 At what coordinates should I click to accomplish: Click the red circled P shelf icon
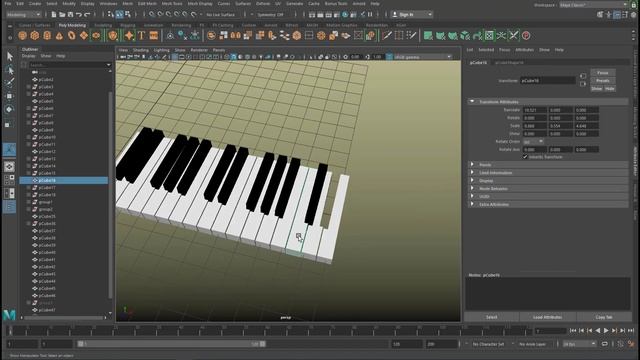[526, 36]
